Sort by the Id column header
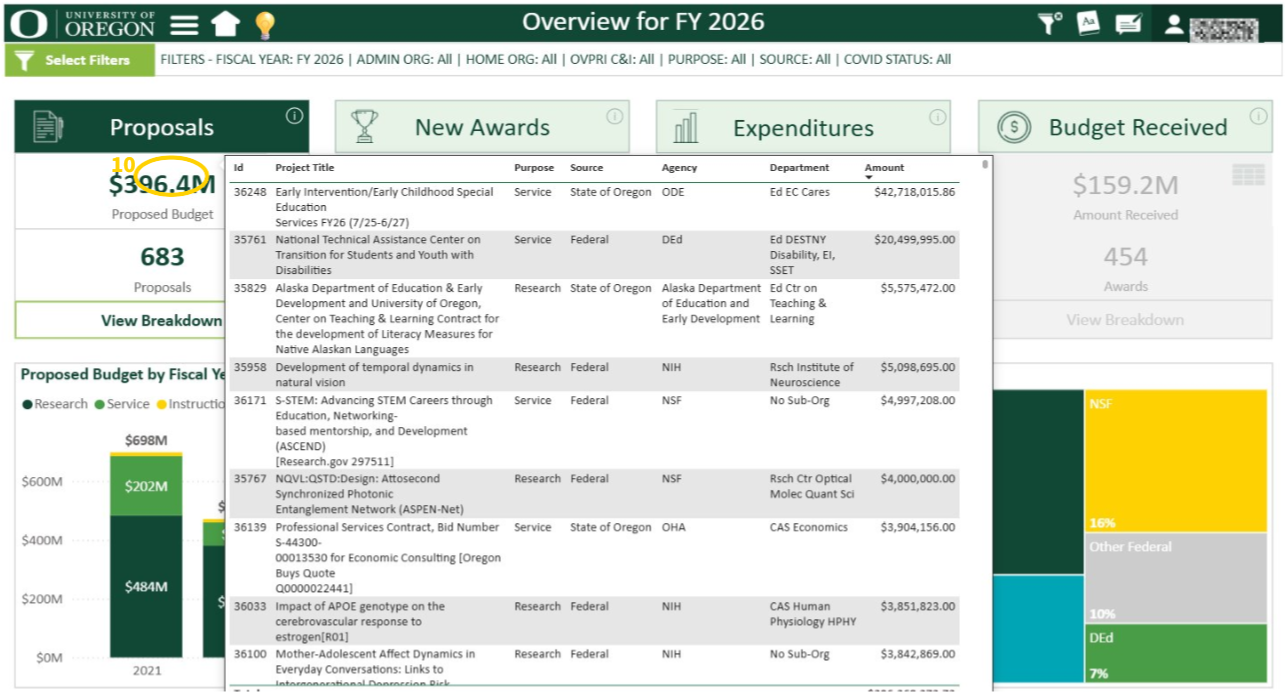1285x694 pixels. (239, 168)
